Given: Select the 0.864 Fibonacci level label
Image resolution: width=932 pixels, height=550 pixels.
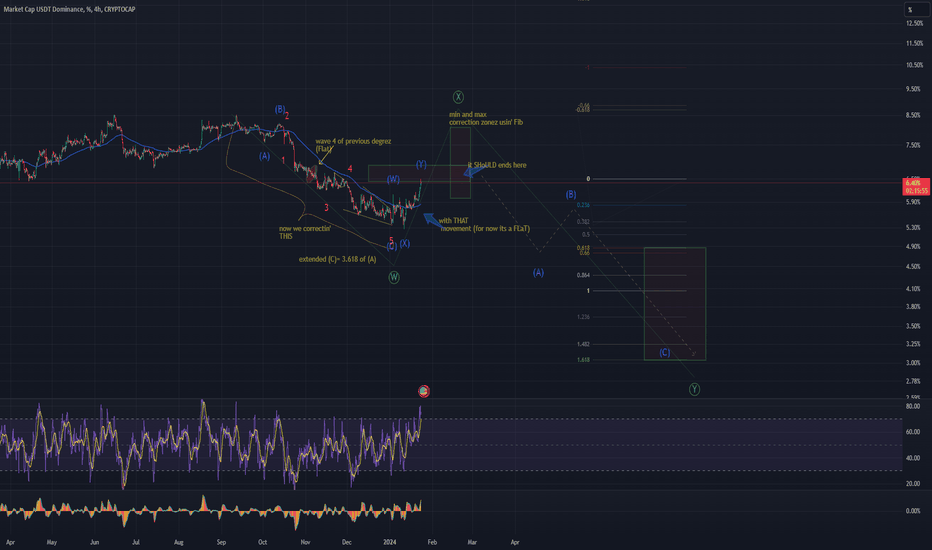Looking at the screenshot, I should (x=583, y=275).
